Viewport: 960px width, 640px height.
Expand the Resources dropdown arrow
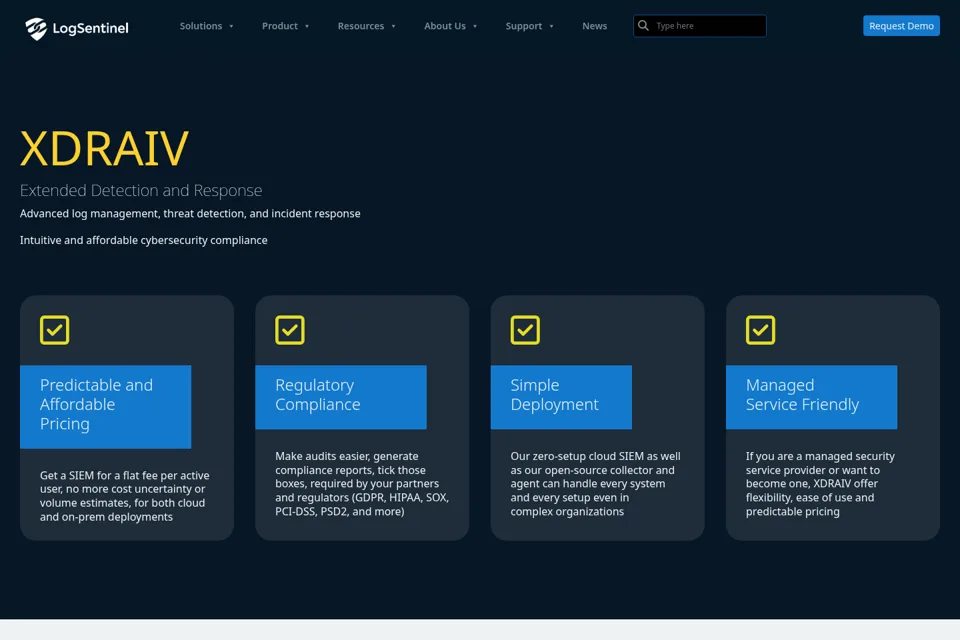click(393, 26)
